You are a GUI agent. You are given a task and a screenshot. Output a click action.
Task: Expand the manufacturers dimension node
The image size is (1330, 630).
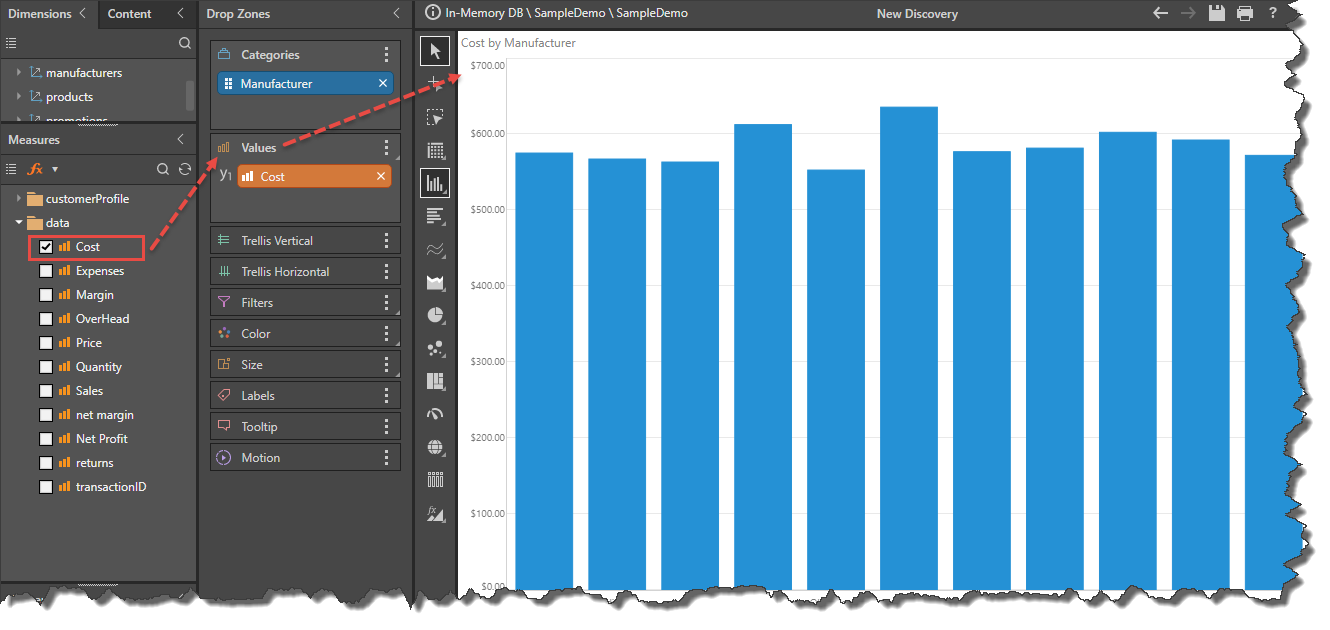(18, 73)
